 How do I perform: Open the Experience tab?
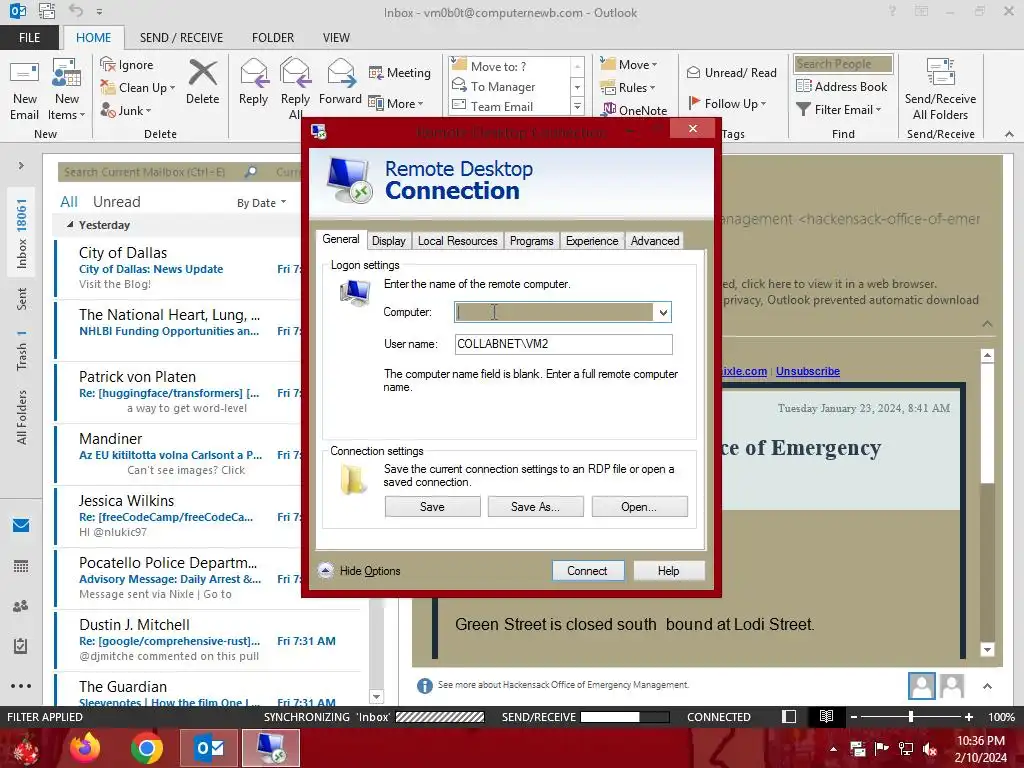tap(592, 241)
